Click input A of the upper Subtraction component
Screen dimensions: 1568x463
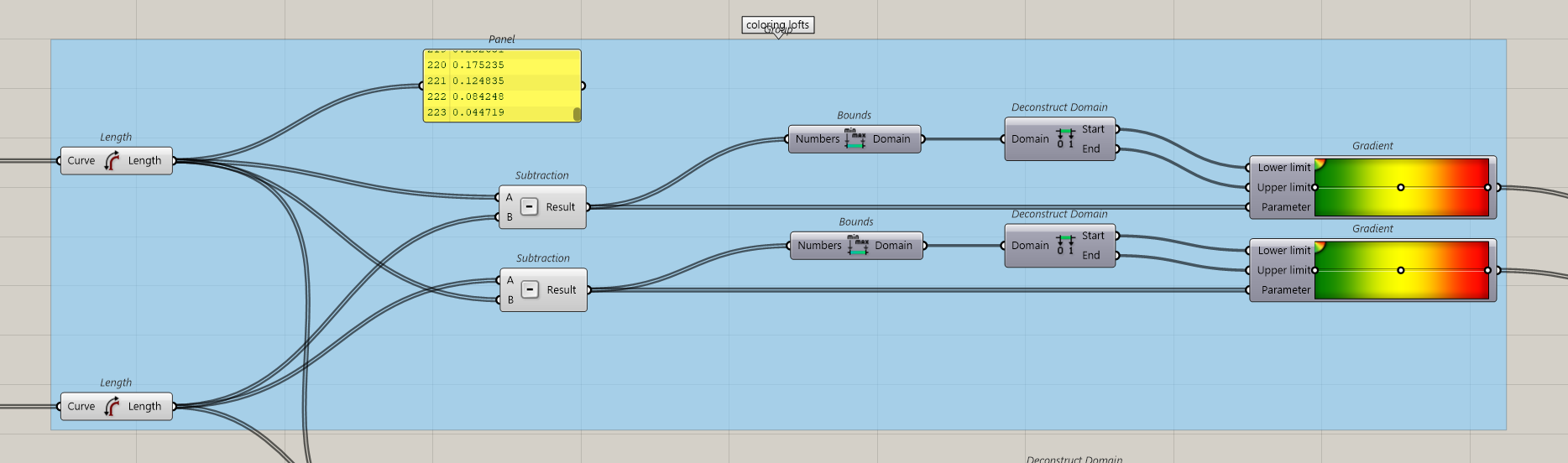509,197
